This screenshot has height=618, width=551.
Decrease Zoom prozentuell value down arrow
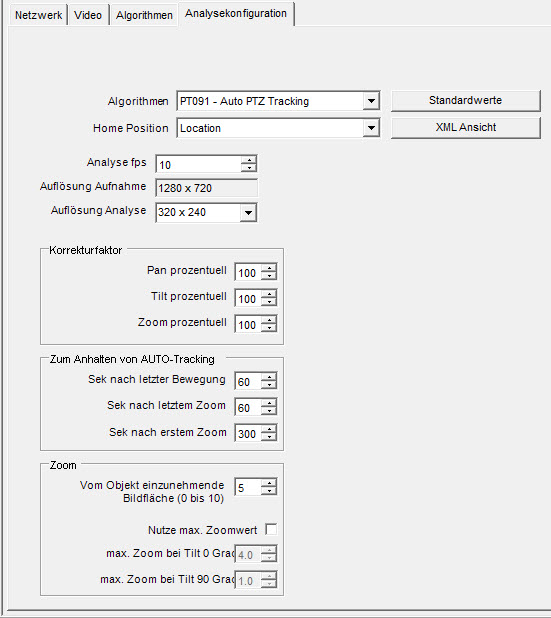(269, 328)
